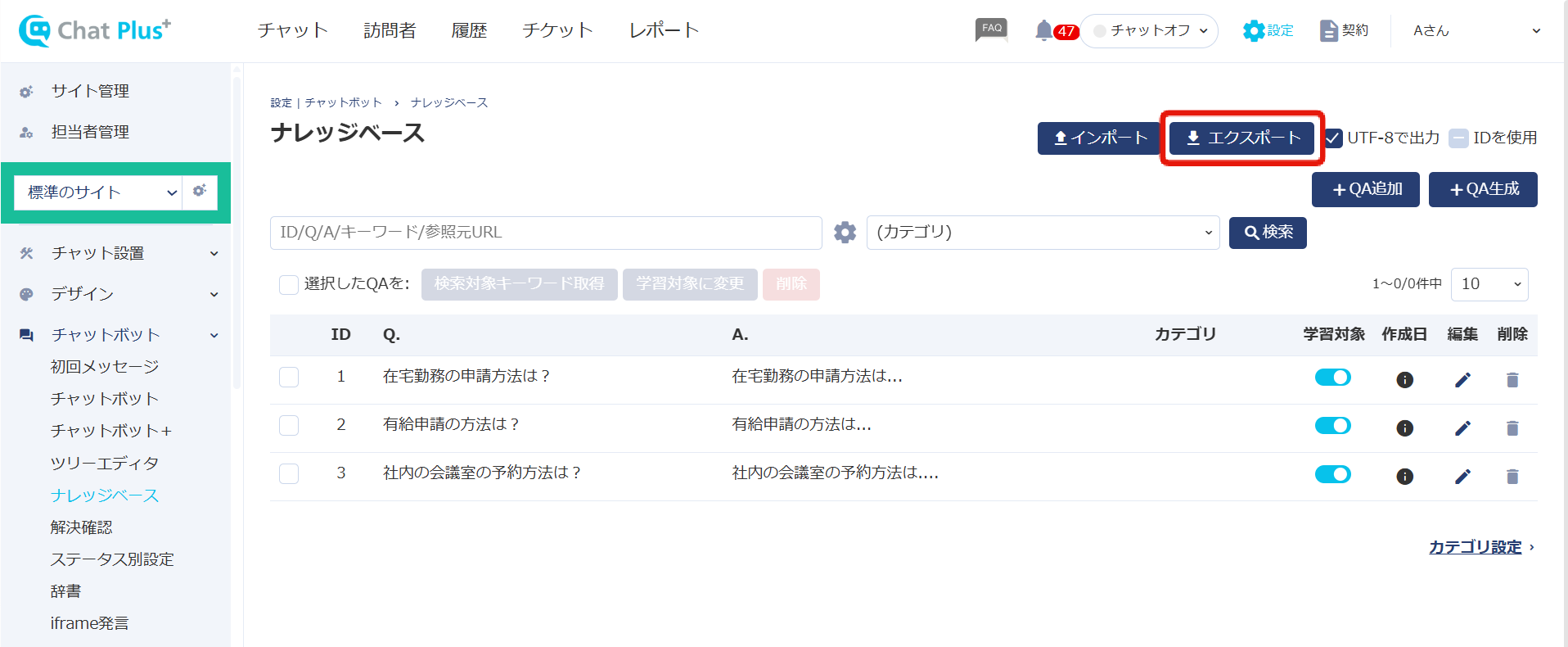Open the チャット top menu
Screen dimensions: 1568x647
(292, 30)
